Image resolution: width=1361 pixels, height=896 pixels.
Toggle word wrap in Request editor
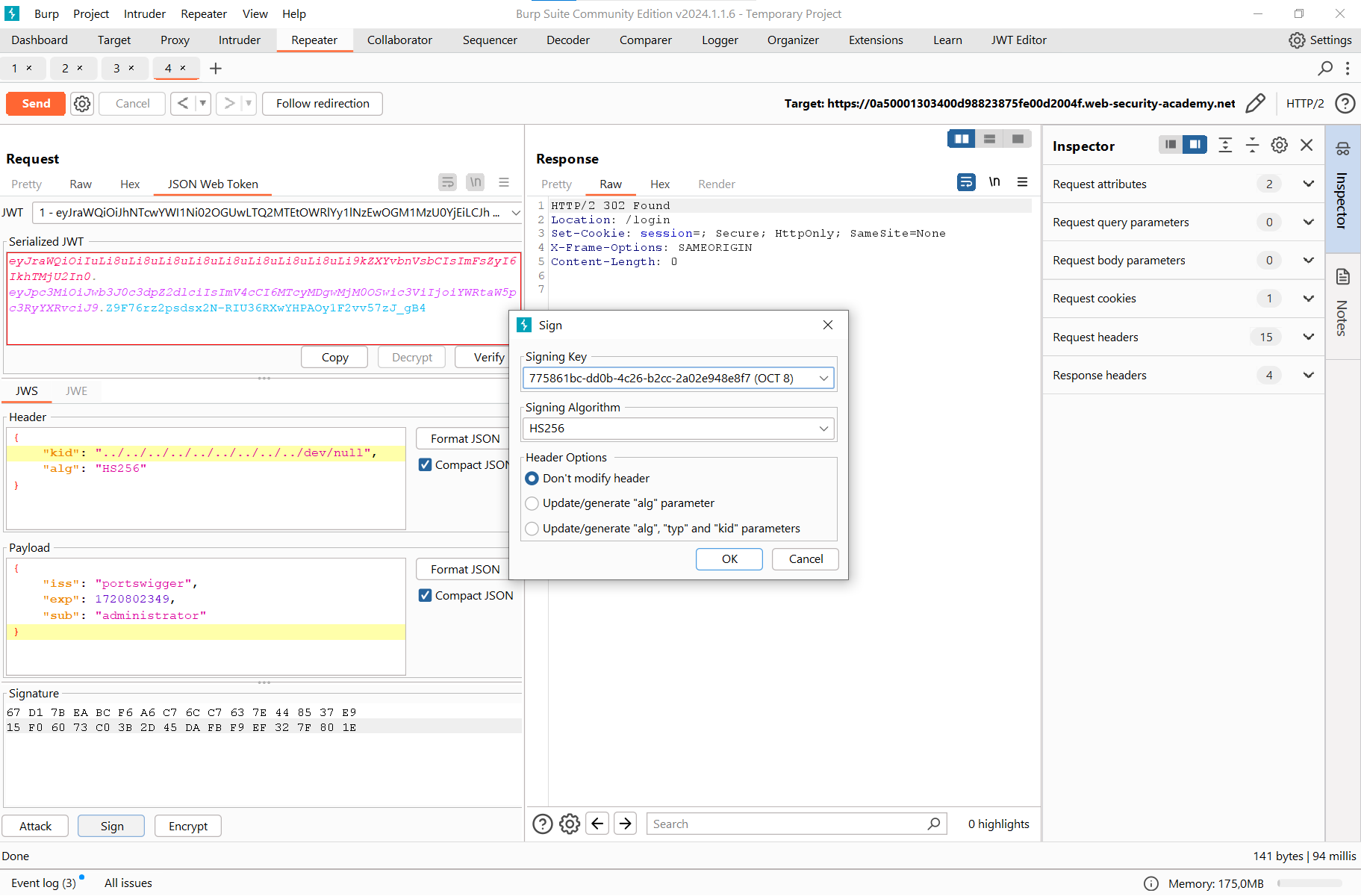coord(447,182)
